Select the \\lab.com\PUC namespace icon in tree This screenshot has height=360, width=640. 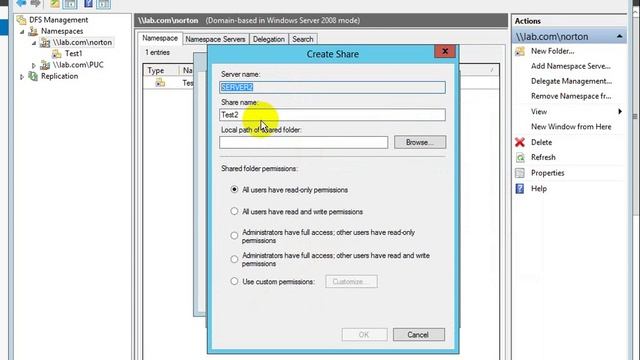tap(45, 65)
